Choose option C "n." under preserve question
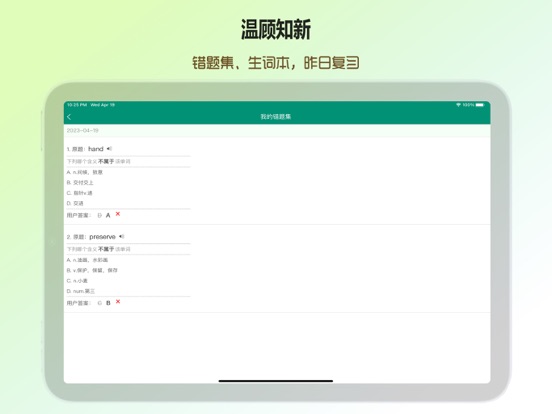This screenshot has width=552, height=414. (x=77, y=281)
